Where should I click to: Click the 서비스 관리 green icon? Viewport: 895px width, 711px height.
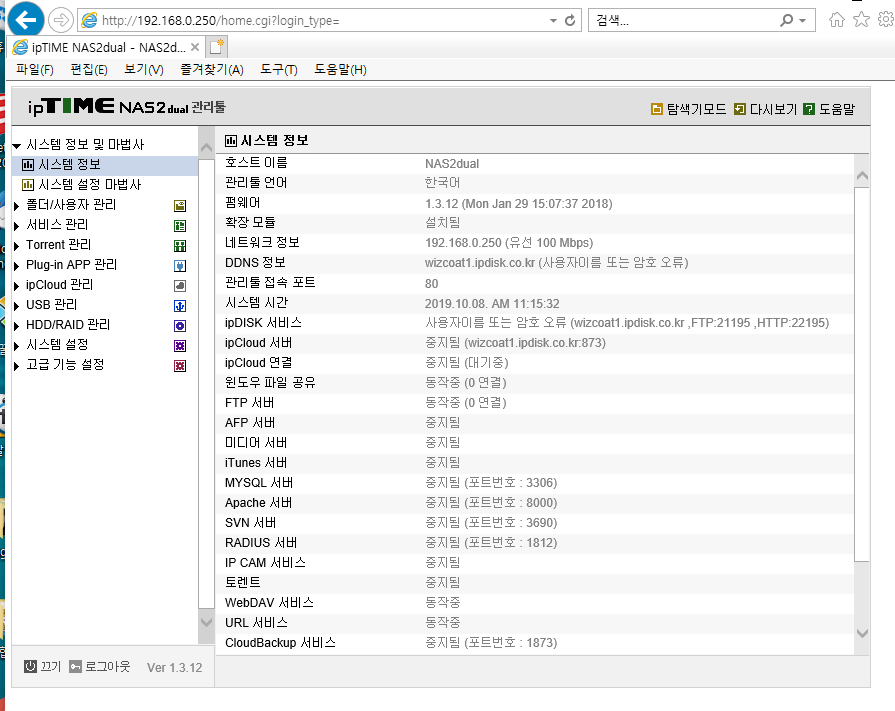tap(180, 226)
